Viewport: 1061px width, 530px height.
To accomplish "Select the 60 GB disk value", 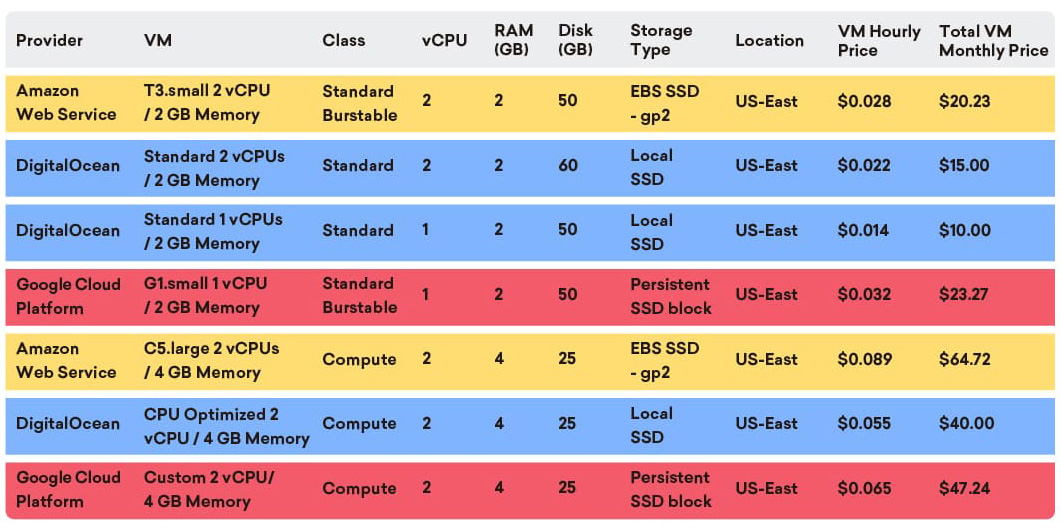I will pyautogui.click(x=568, y=165).
